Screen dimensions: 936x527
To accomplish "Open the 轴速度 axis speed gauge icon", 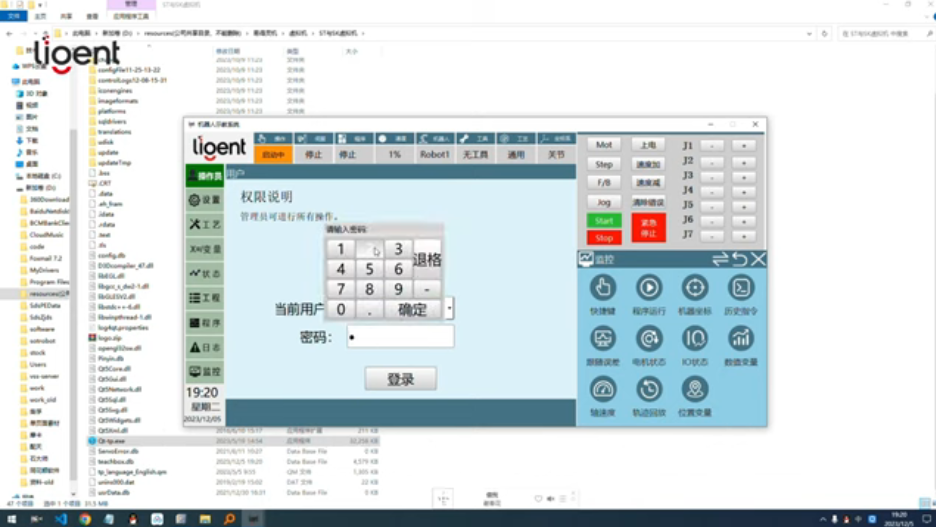I will click(603, 390).
